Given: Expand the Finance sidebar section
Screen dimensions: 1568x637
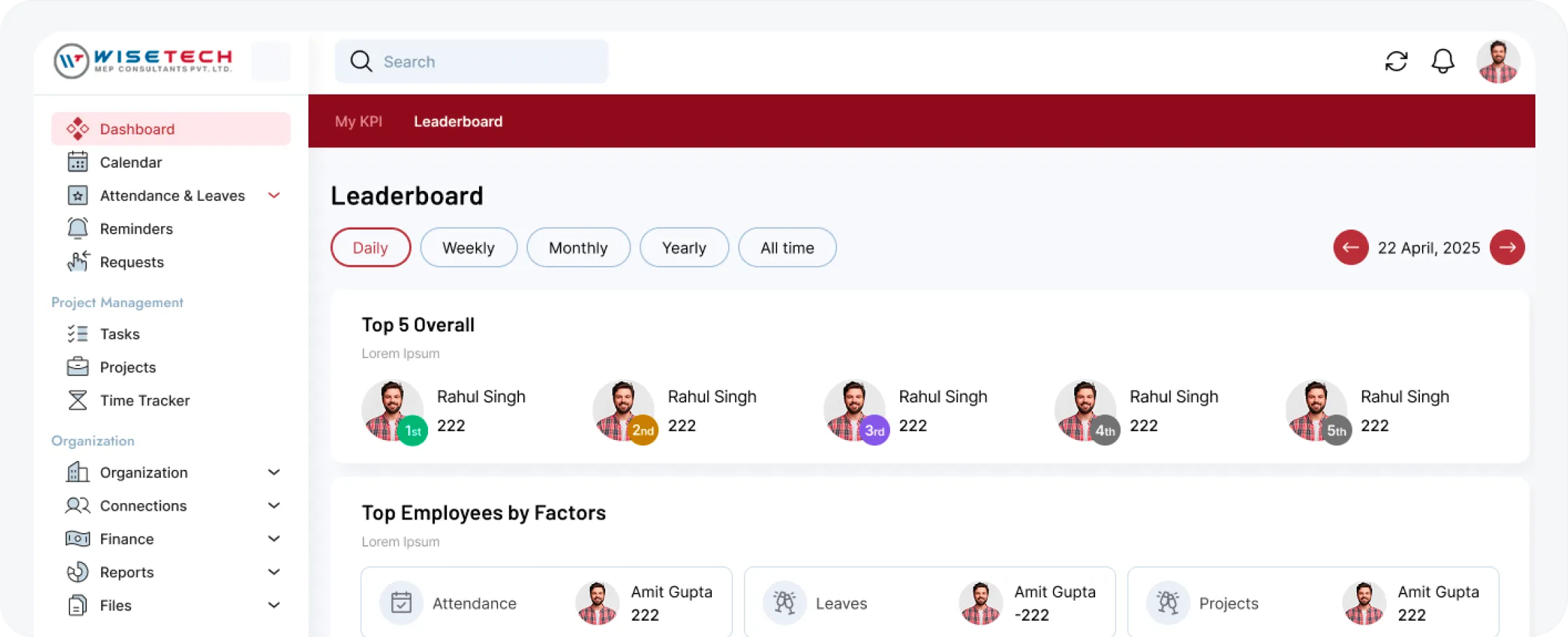Looking at the screenshot, I should (x=274, y=539).
